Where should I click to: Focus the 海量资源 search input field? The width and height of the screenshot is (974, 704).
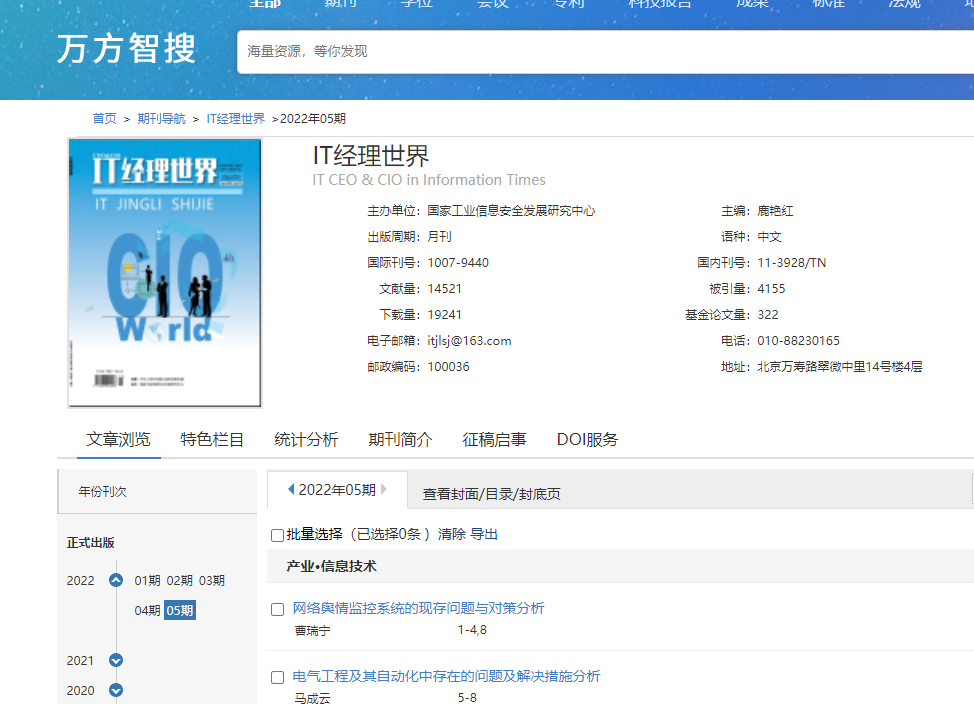(x=606, y=52)
